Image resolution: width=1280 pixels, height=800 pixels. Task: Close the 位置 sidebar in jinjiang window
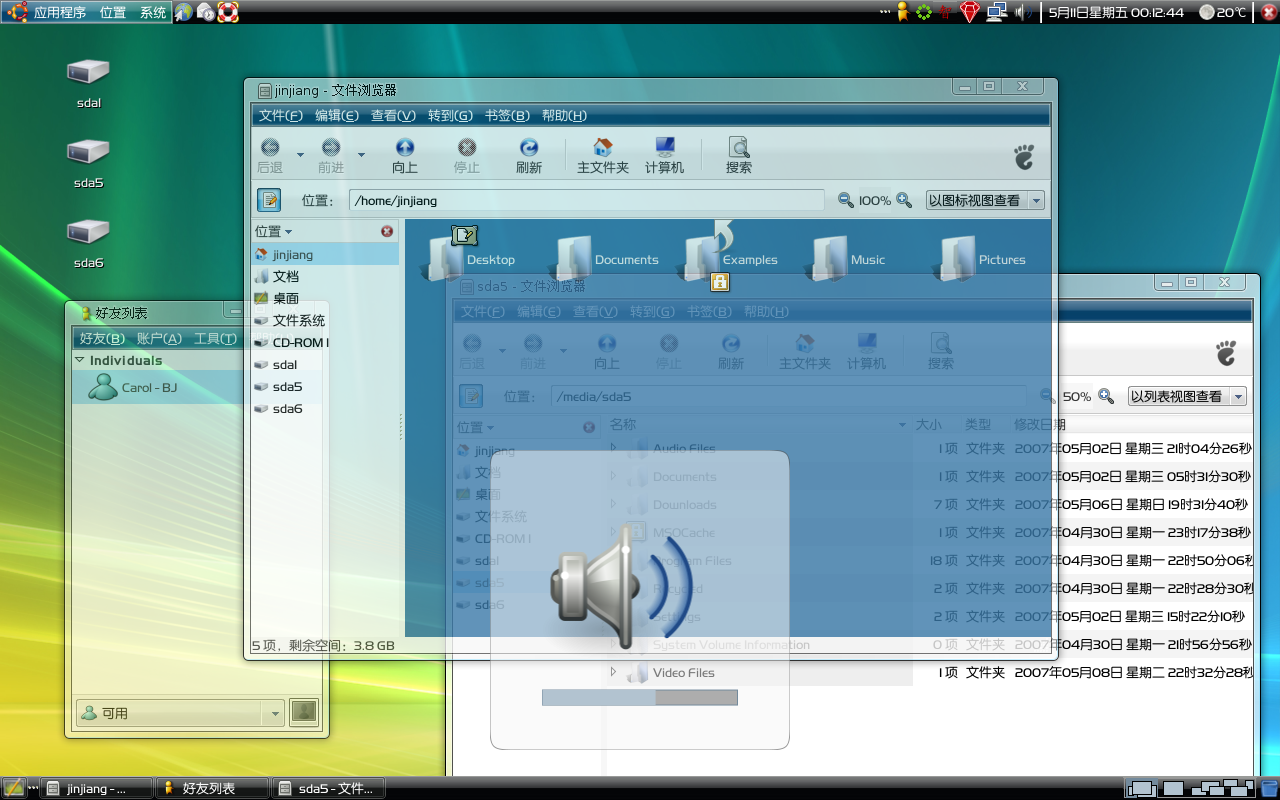coord(387,231)
